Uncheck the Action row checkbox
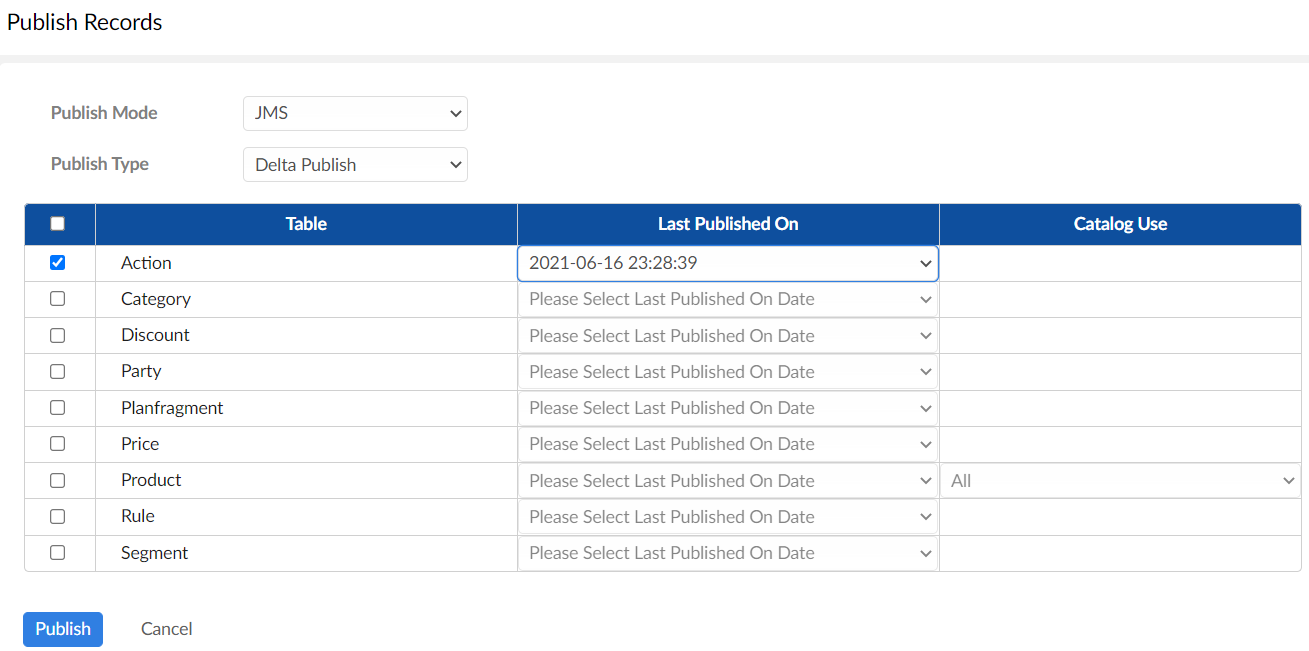Viewport: 1309px width, 651px height. (x=58, y=263)
